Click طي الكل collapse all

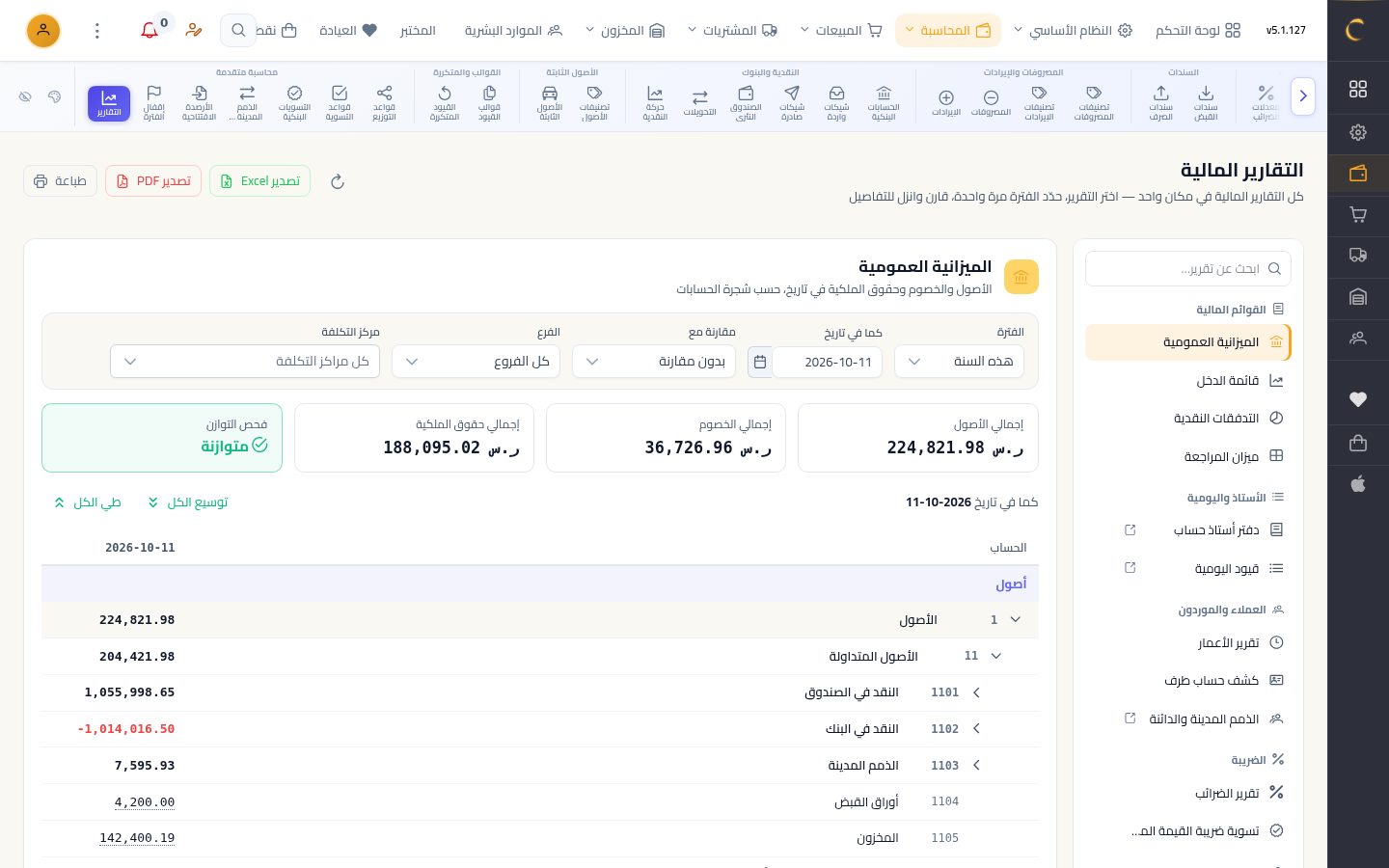(x=88, y=502)
